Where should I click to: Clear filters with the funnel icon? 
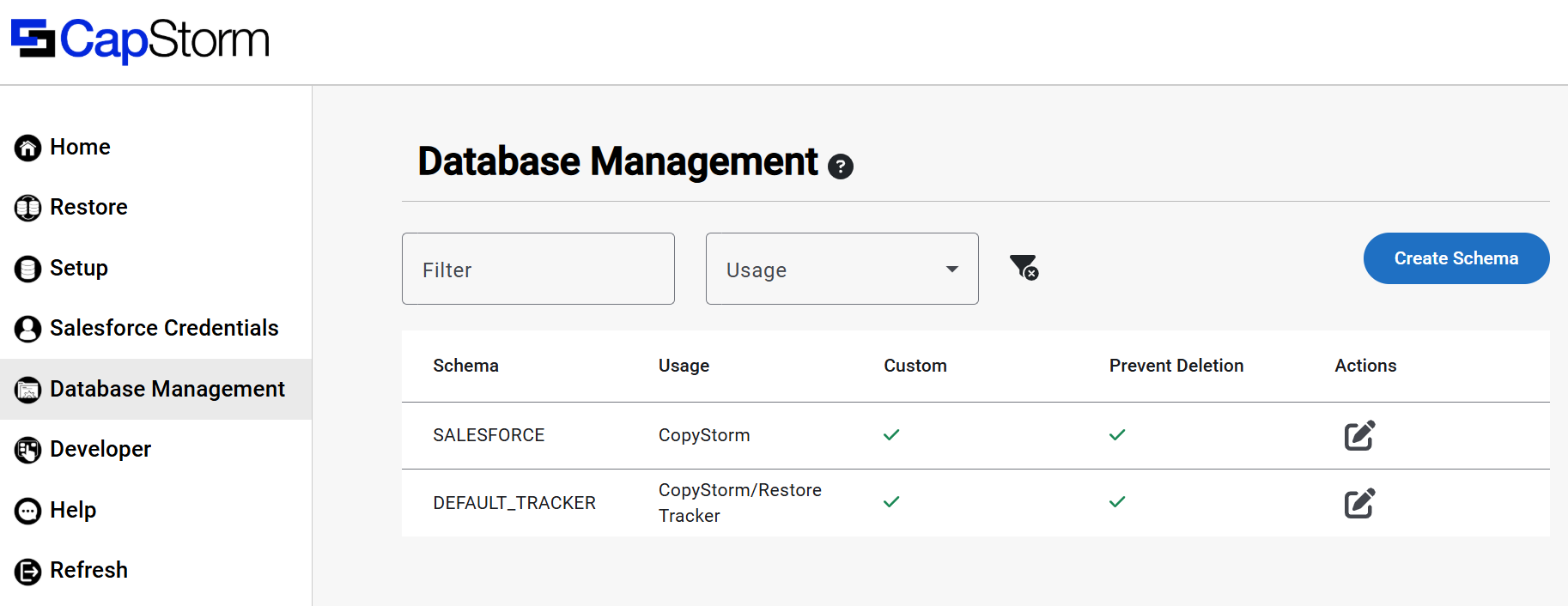[1024, 267]
